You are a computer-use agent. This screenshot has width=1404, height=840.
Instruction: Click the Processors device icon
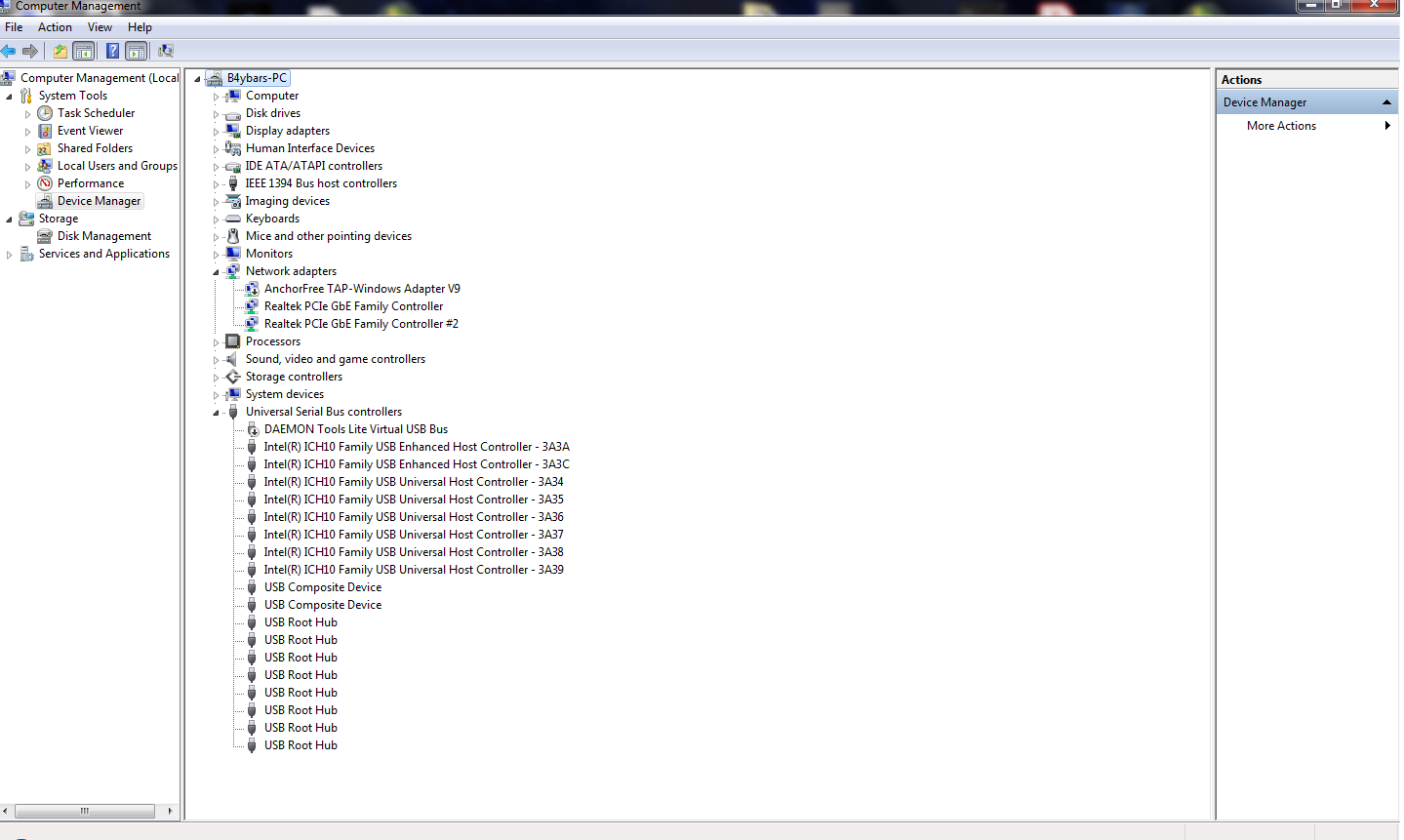233,341
